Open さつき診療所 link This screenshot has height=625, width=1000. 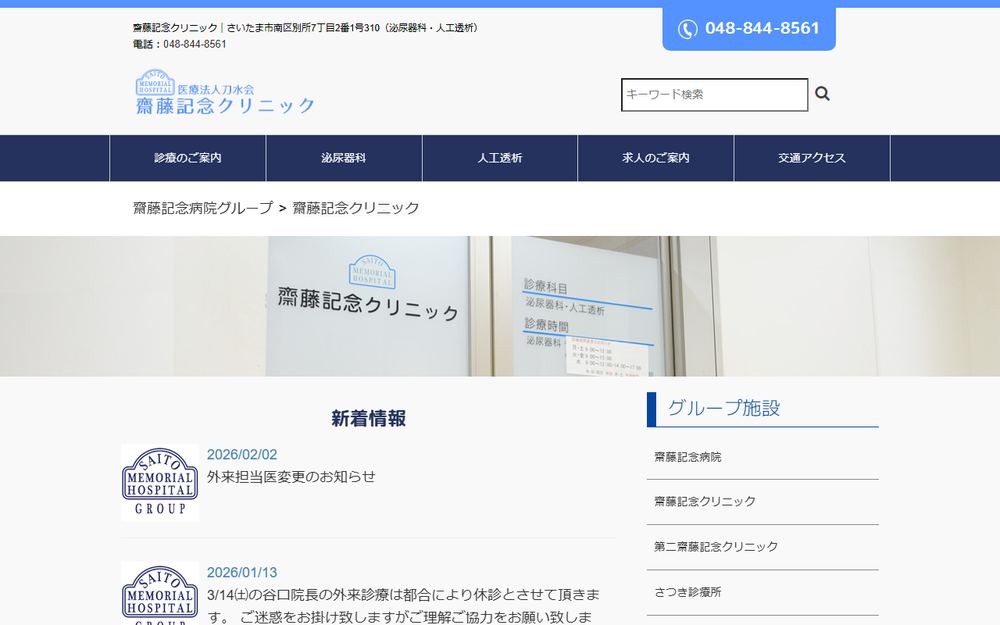click(688, 592)
